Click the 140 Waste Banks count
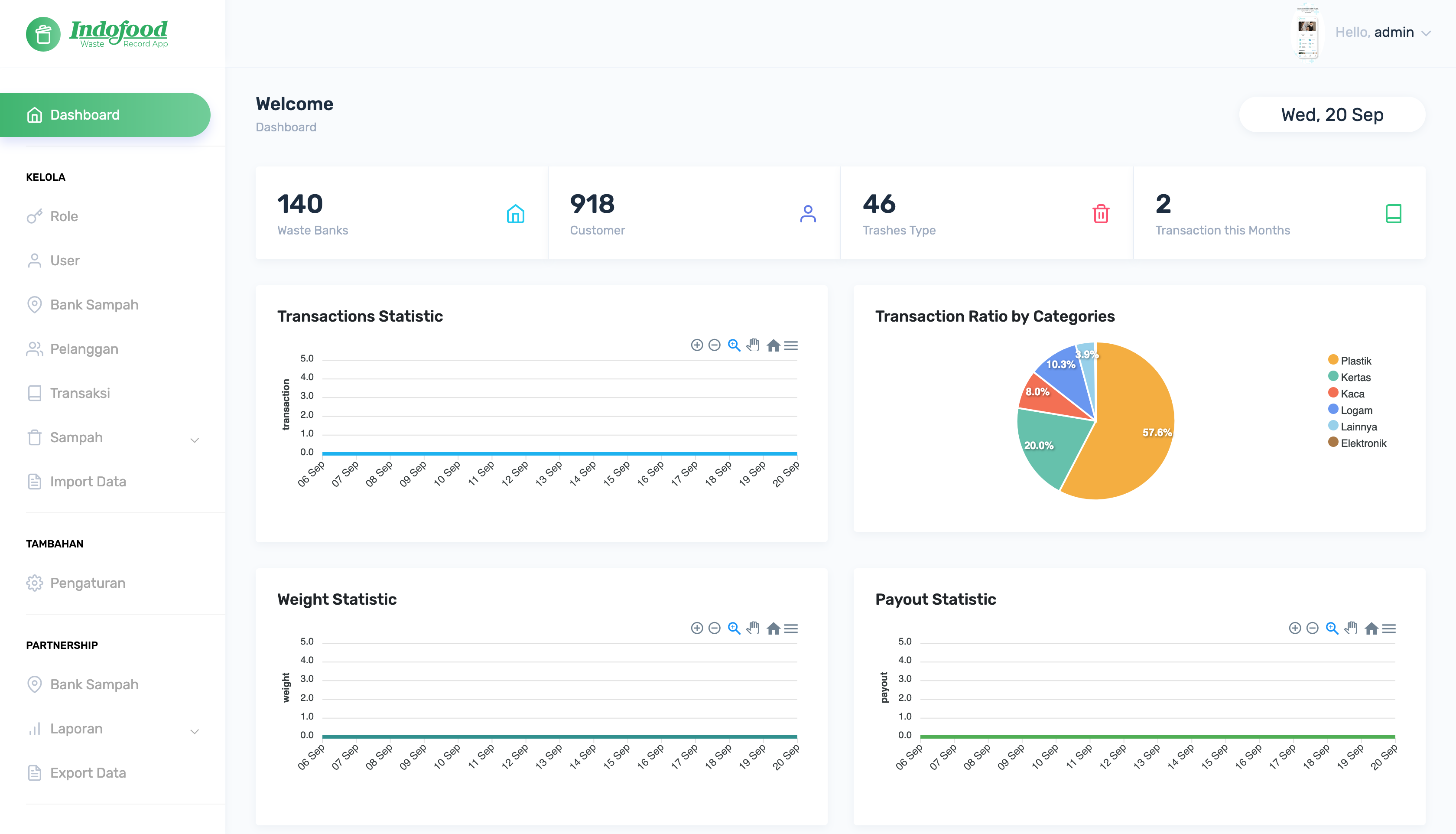This screenshot has height=834, width=1456. (x=300, y=204)
